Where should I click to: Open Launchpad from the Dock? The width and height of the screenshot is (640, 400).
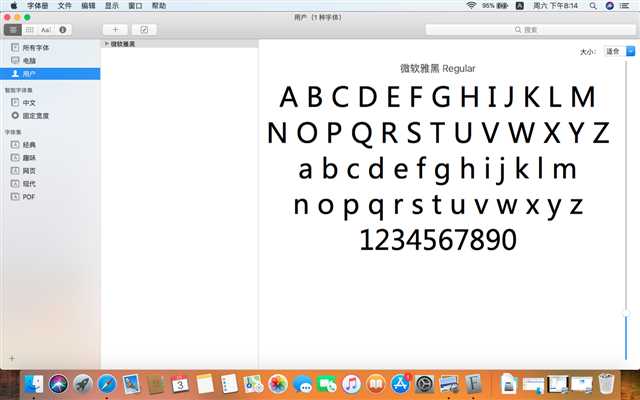pos(83,384)
